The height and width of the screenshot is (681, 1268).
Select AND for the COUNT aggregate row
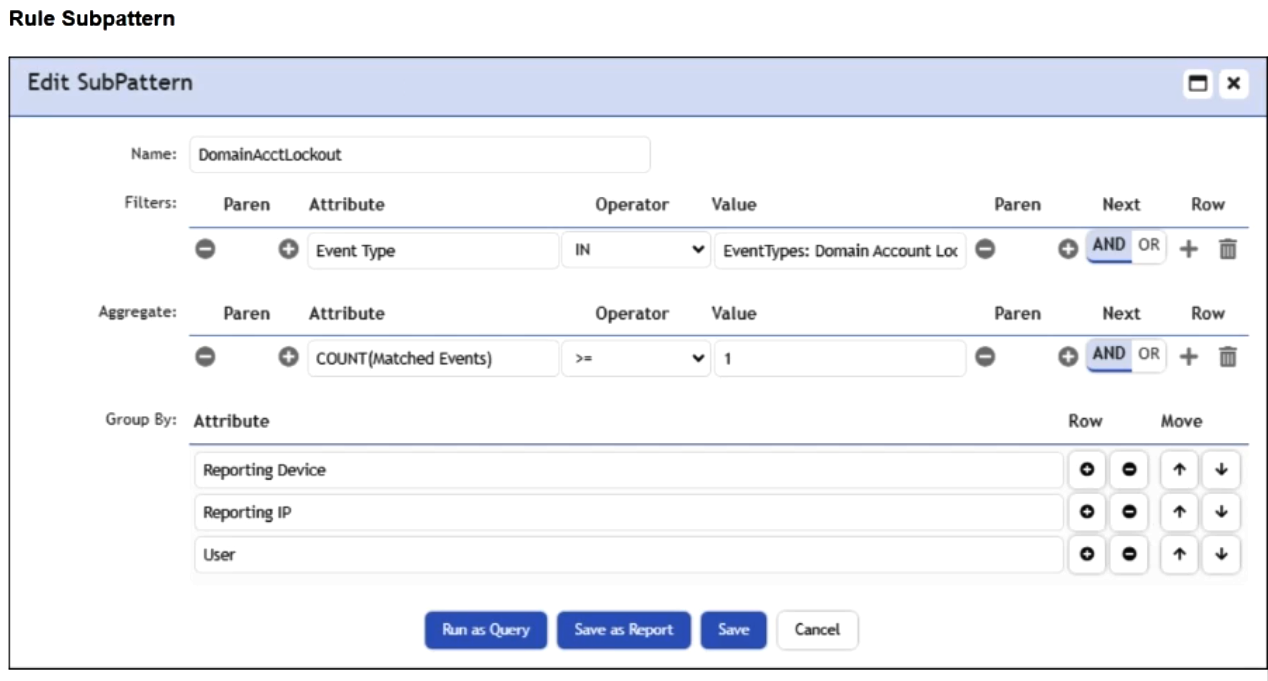[1109, 355]
